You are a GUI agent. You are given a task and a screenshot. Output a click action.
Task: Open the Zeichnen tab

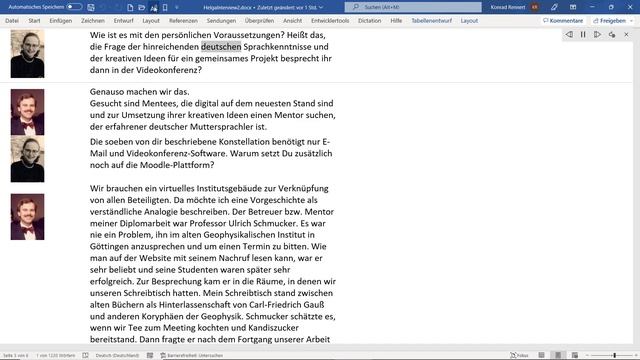(x=93, y=20)
